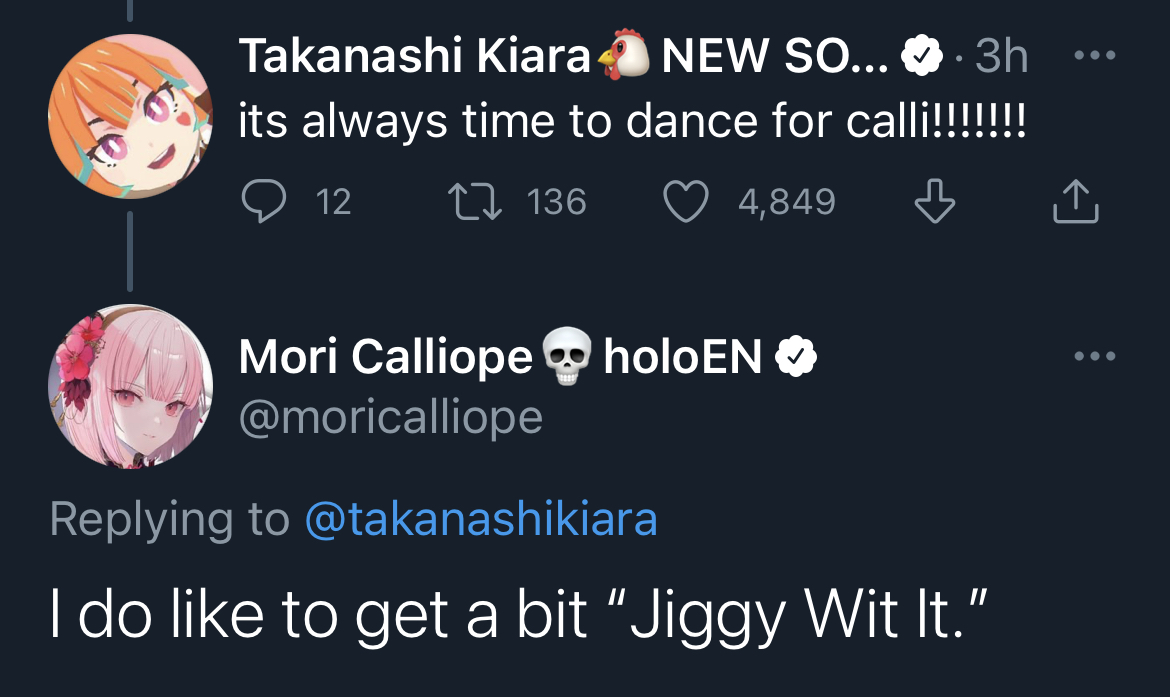Click the 4,849 likes count
The width and height of the screenshot is (1170, 697).
coord(786,202)
